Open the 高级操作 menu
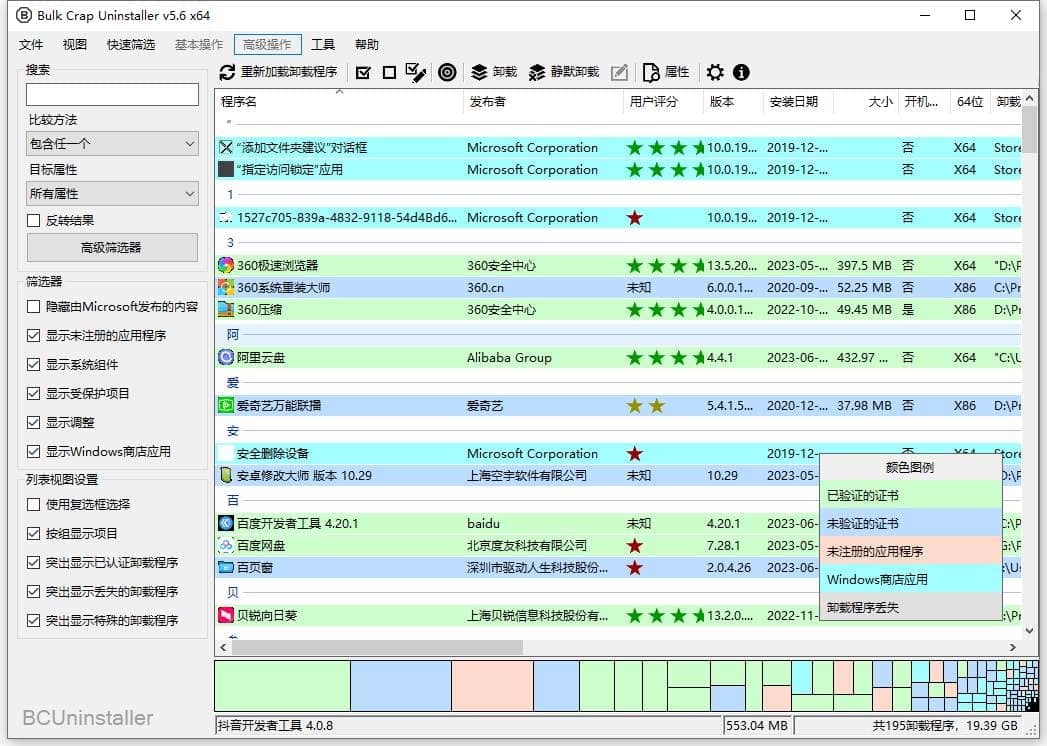The image size is (1047, 746). pos(268,44)
